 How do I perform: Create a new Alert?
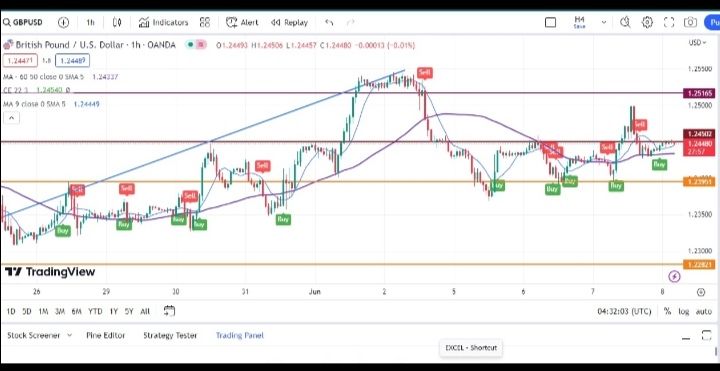[242, 22]
